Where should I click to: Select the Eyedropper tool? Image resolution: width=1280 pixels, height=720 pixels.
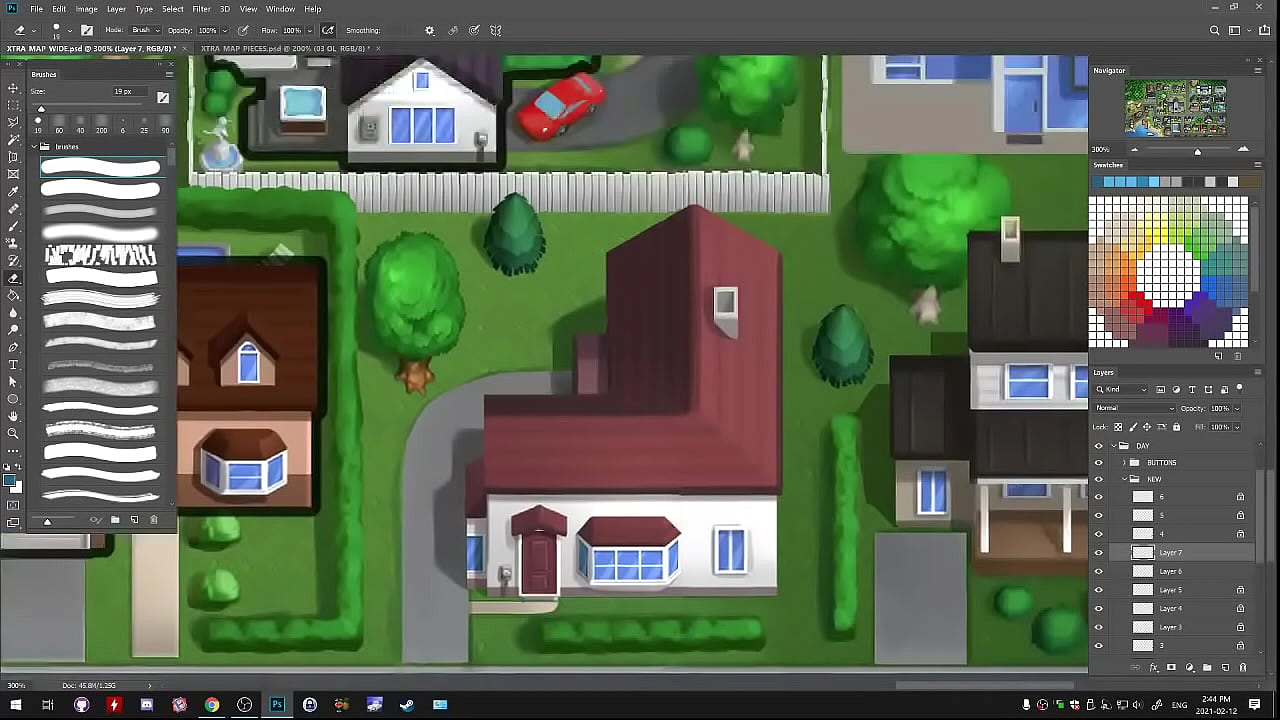tap(13, 191)
